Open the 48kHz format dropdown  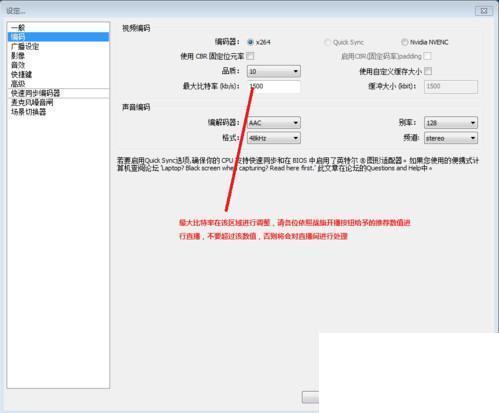[274, 138]
